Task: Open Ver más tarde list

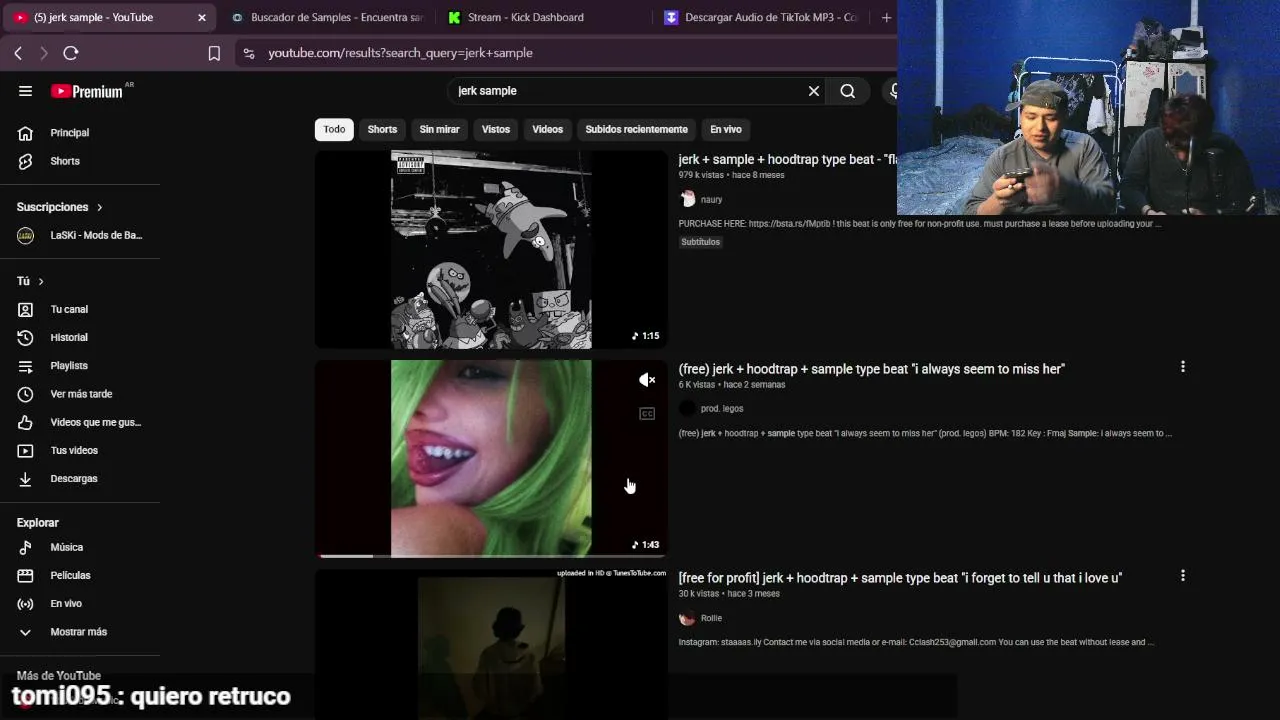Action: click(x=80, y=394)
